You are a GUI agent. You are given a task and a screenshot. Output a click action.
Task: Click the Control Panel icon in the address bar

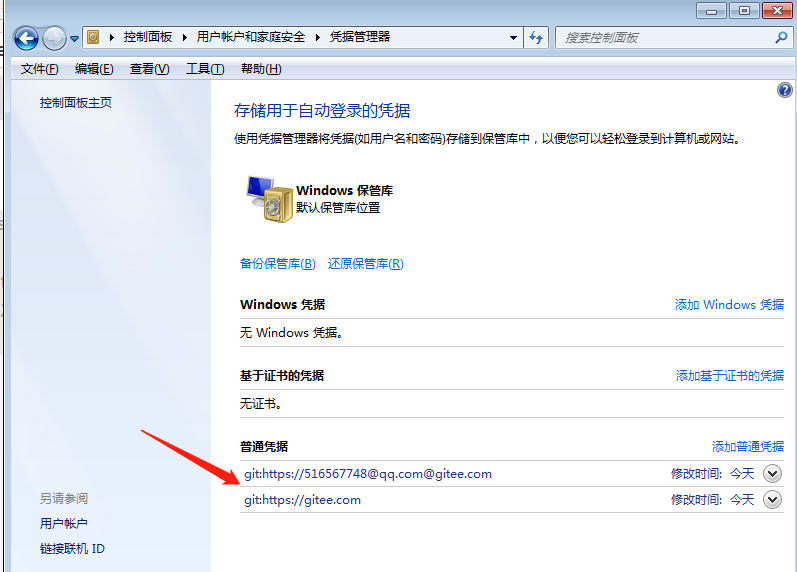coord(93,37)
